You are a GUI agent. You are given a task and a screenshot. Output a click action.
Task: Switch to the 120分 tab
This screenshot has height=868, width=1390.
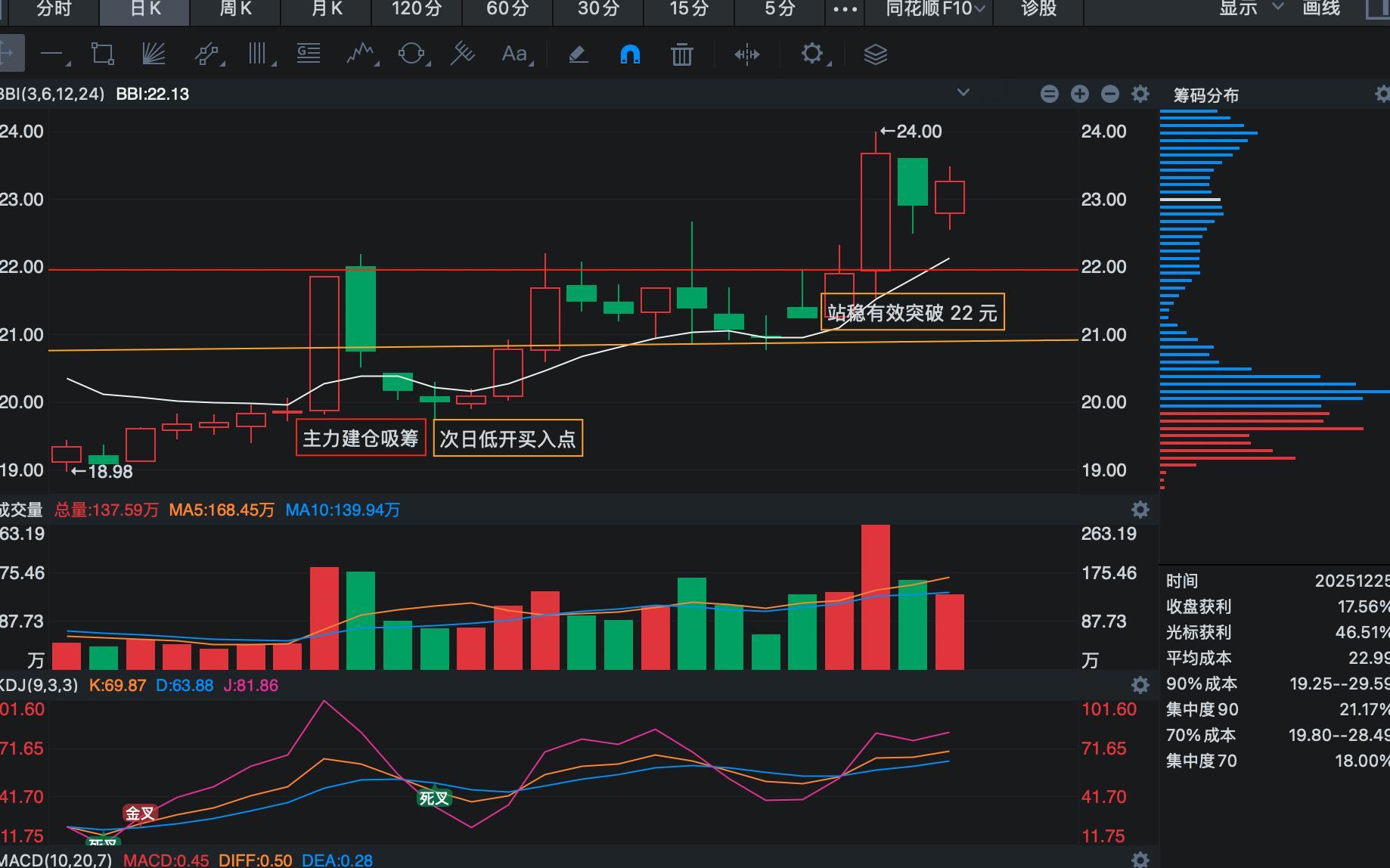[417, 9]
